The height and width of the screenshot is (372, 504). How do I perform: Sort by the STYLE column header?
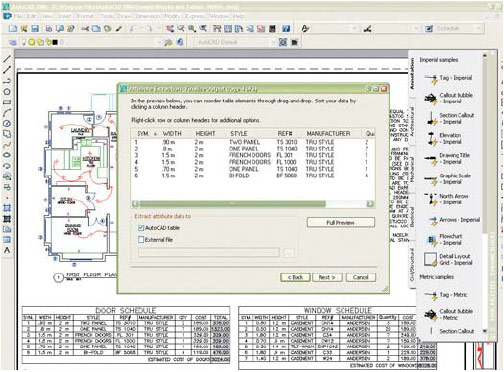pyautogui.click(x=239, y=134)
